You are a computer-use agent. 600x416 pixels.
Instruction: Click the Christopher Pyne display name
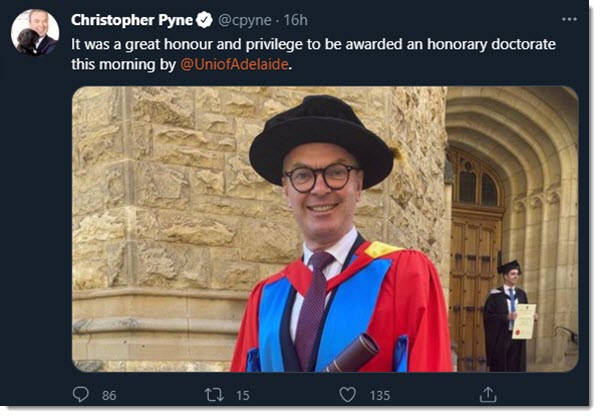(133, 20)
